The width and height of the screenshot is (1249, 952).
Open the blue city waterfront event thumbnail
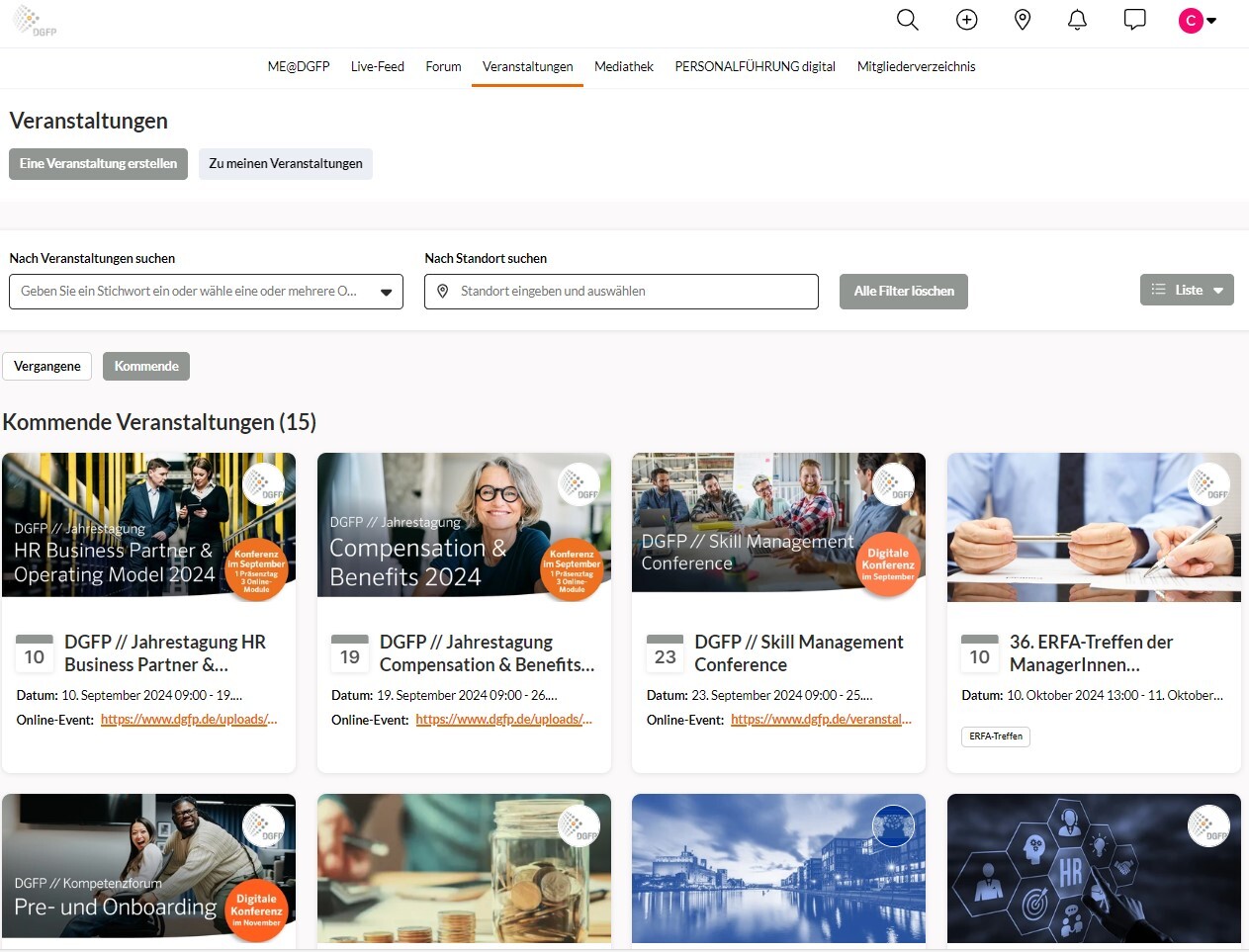pyautogui.click(x=778, y=868)
